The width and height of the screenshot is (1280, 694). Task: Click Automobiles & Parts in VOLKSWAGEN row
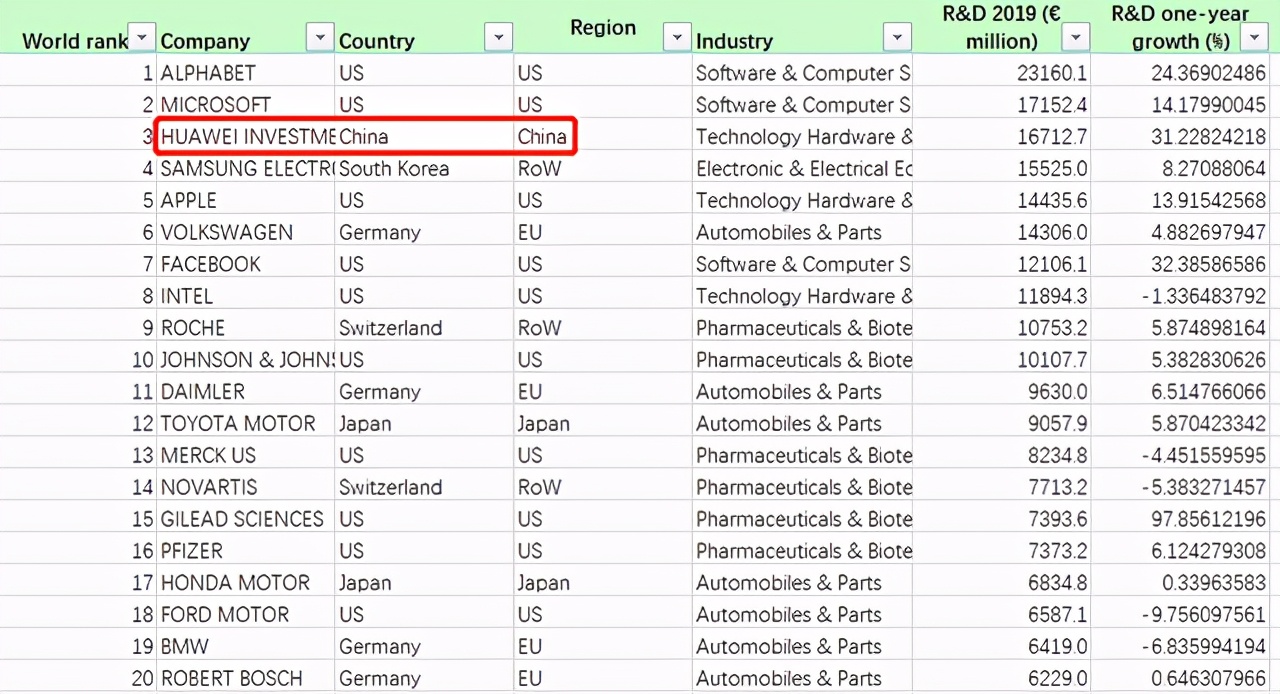coord(803,233)
